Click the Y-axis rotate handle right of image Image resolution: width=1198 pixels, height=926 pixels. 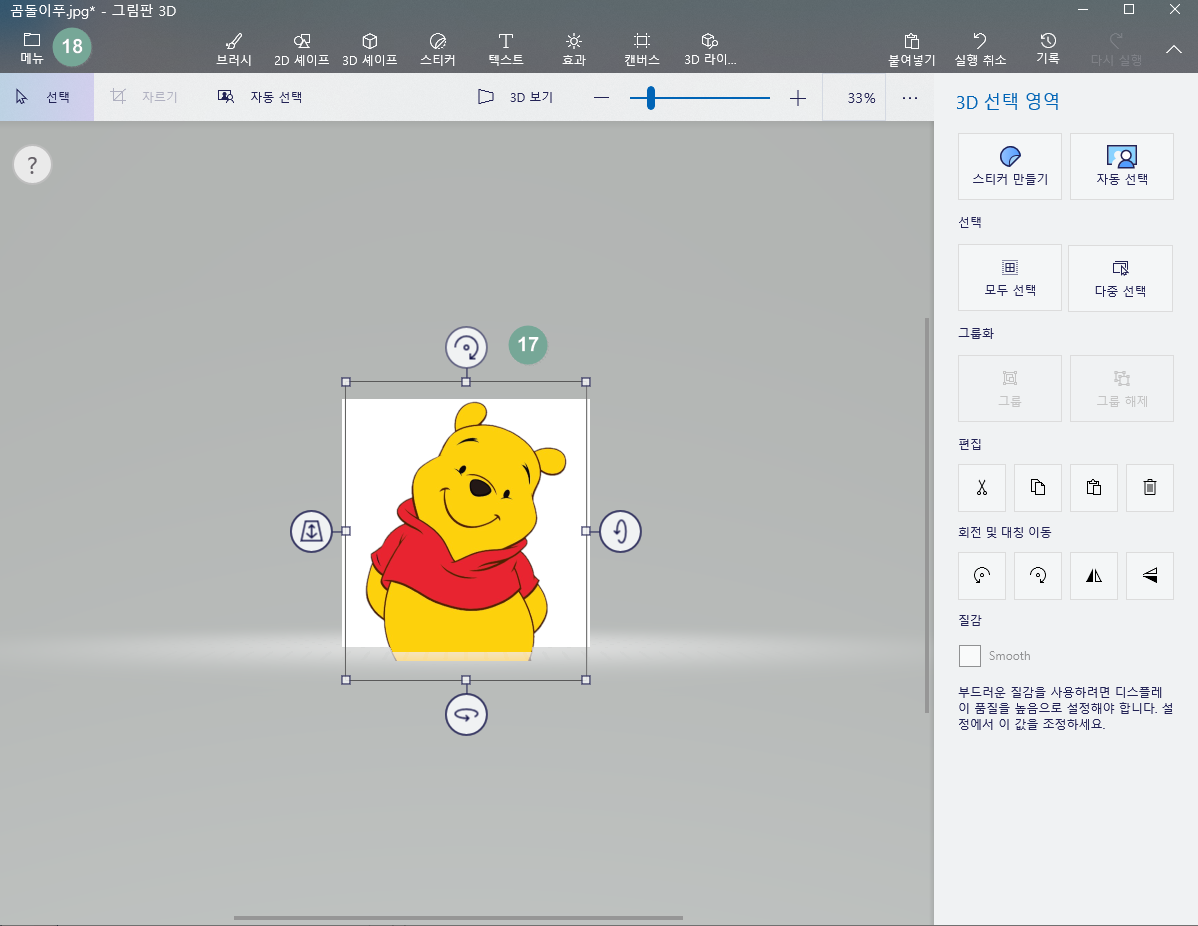[620, 531]
